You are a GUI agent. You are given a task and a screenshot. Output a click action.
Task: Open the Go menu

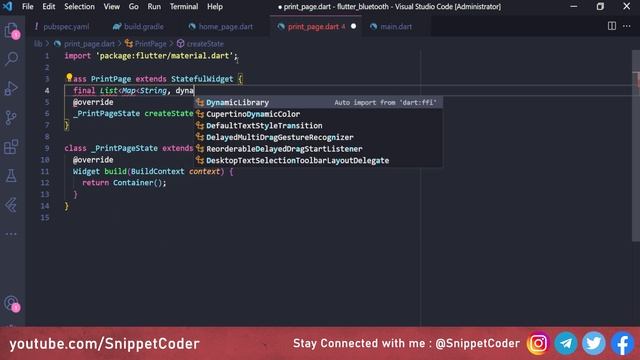pos(133,7)
